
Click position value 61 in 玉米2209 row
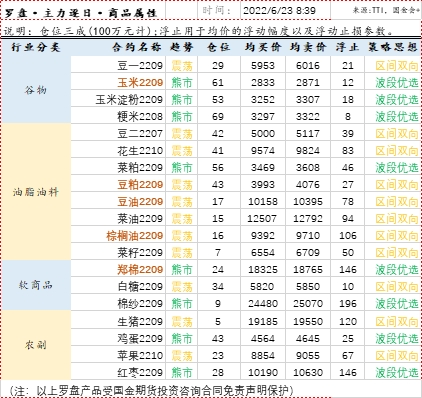click(x=218, y=83)
